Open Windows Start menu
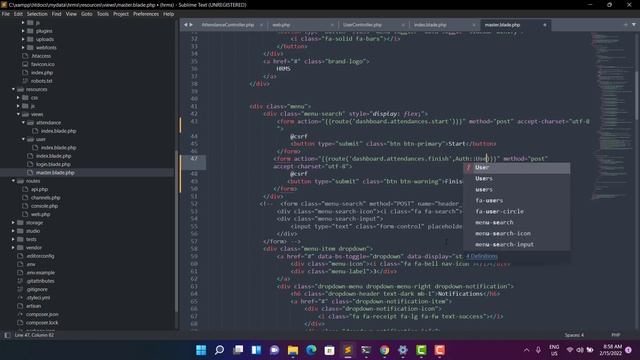The height and width of the screenshot is (360, 640). coord(201,350)
